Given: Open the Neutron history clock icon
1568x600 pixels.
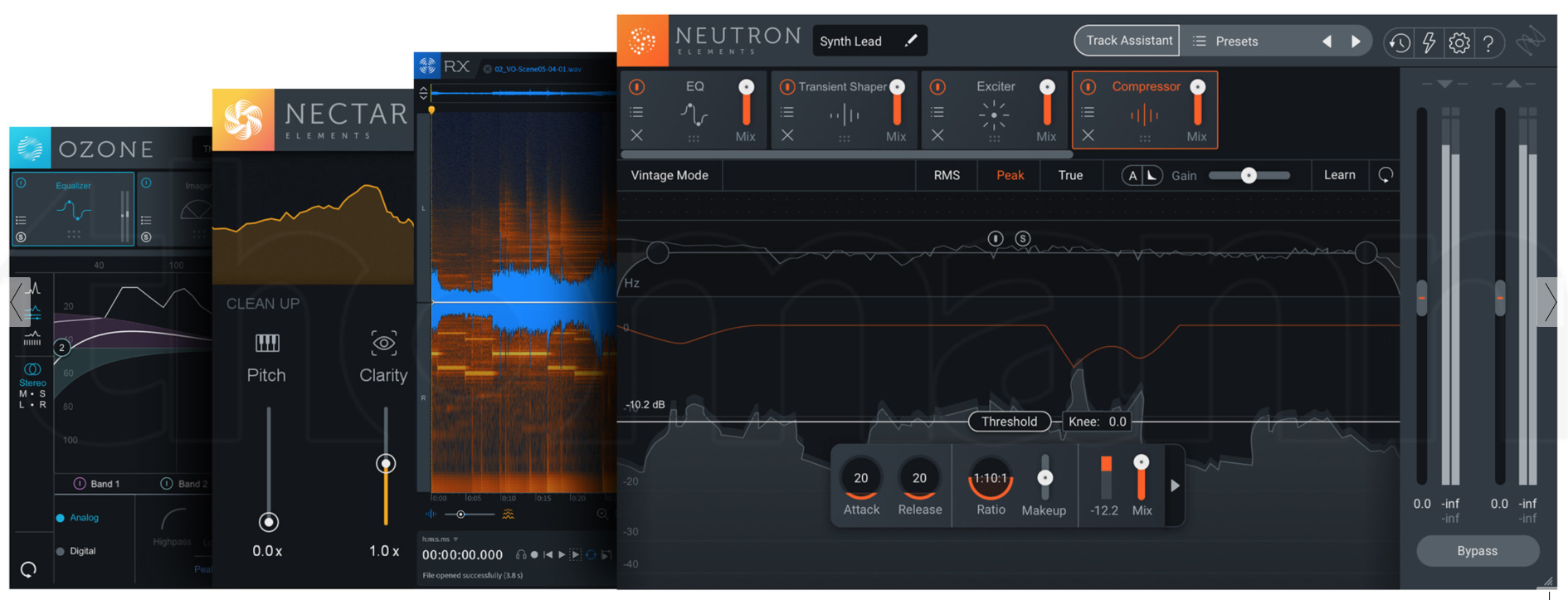Looking at the screenshot, I should pyautogui.click(x=1399, y=42).
